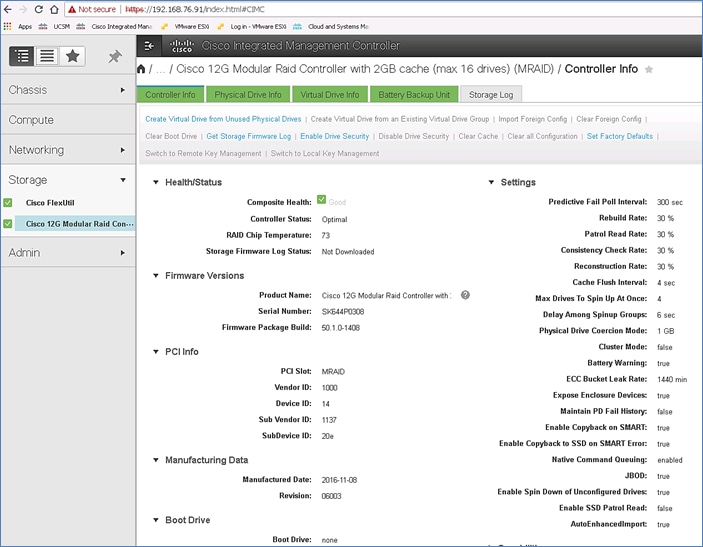Add Controller Info to favorites with star

pyautogui.click(x=649, y=69)
